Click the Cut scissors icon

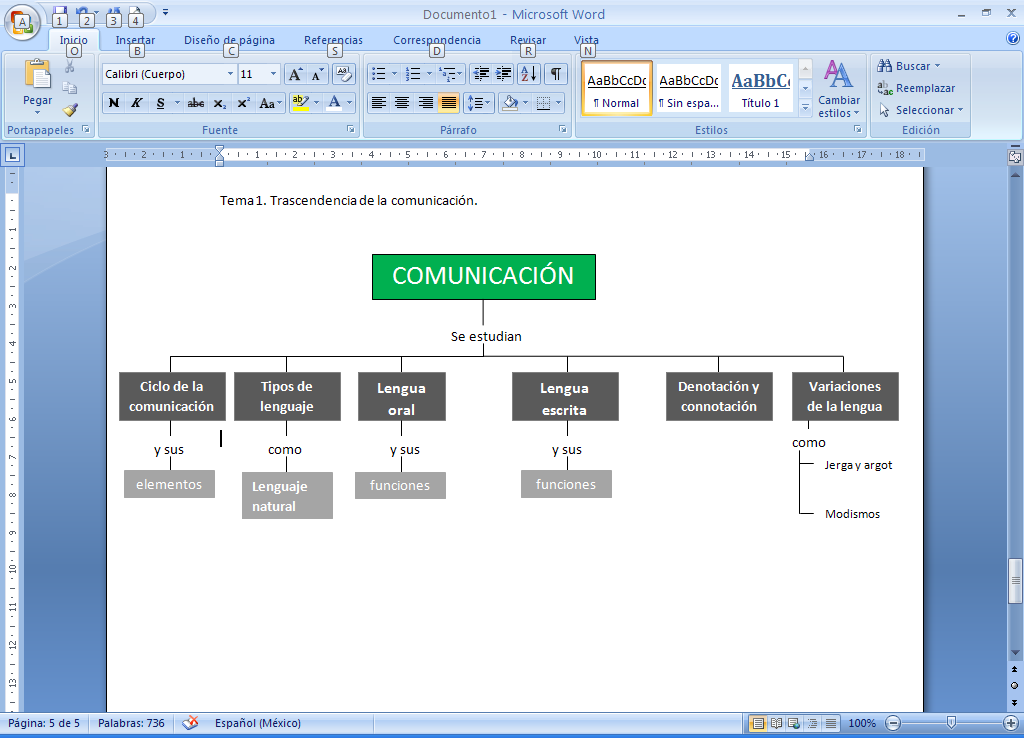click(70, 67)
